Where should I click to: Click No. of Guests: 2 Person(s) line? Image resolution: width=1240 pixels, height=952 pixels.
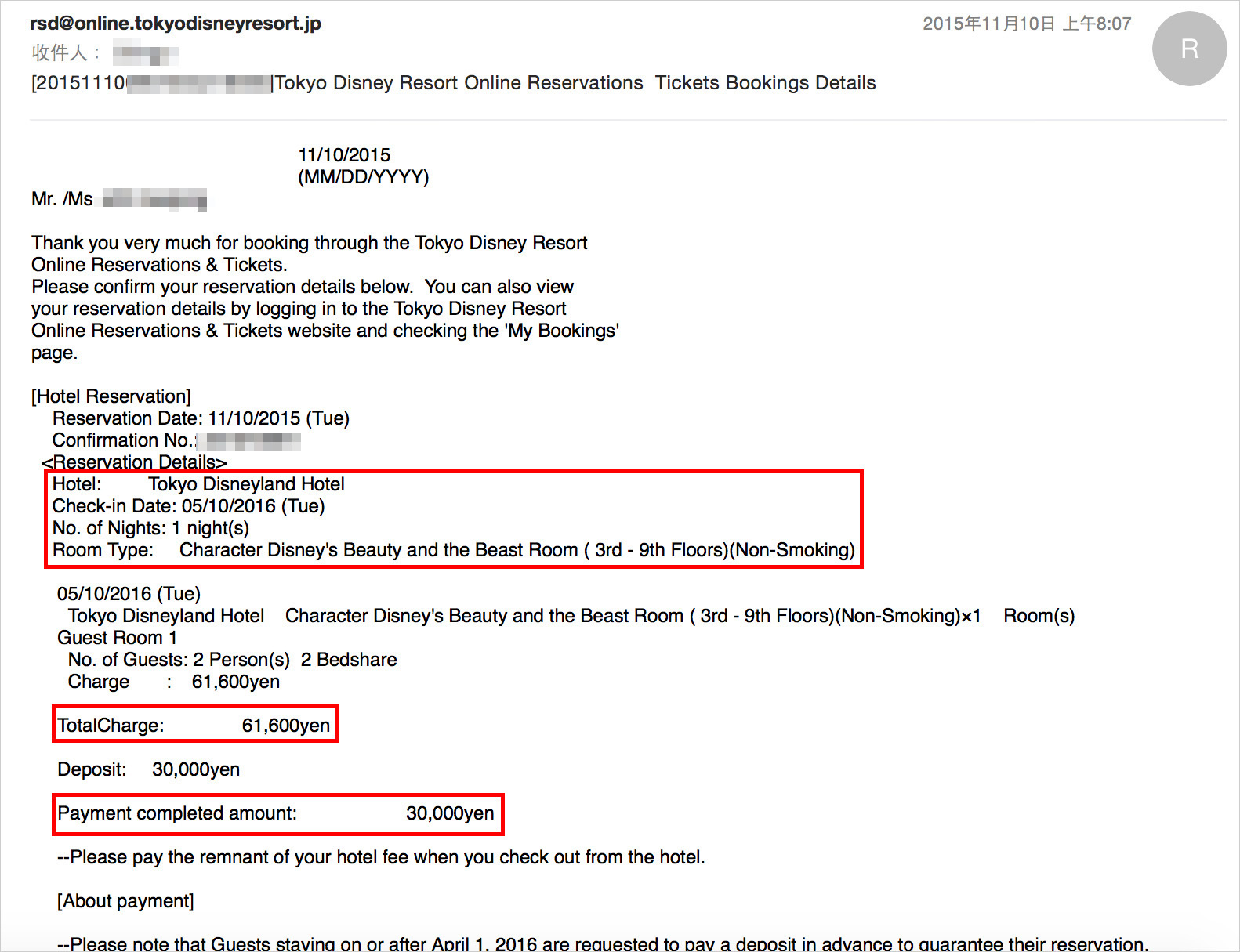click(x=232, y=660)
